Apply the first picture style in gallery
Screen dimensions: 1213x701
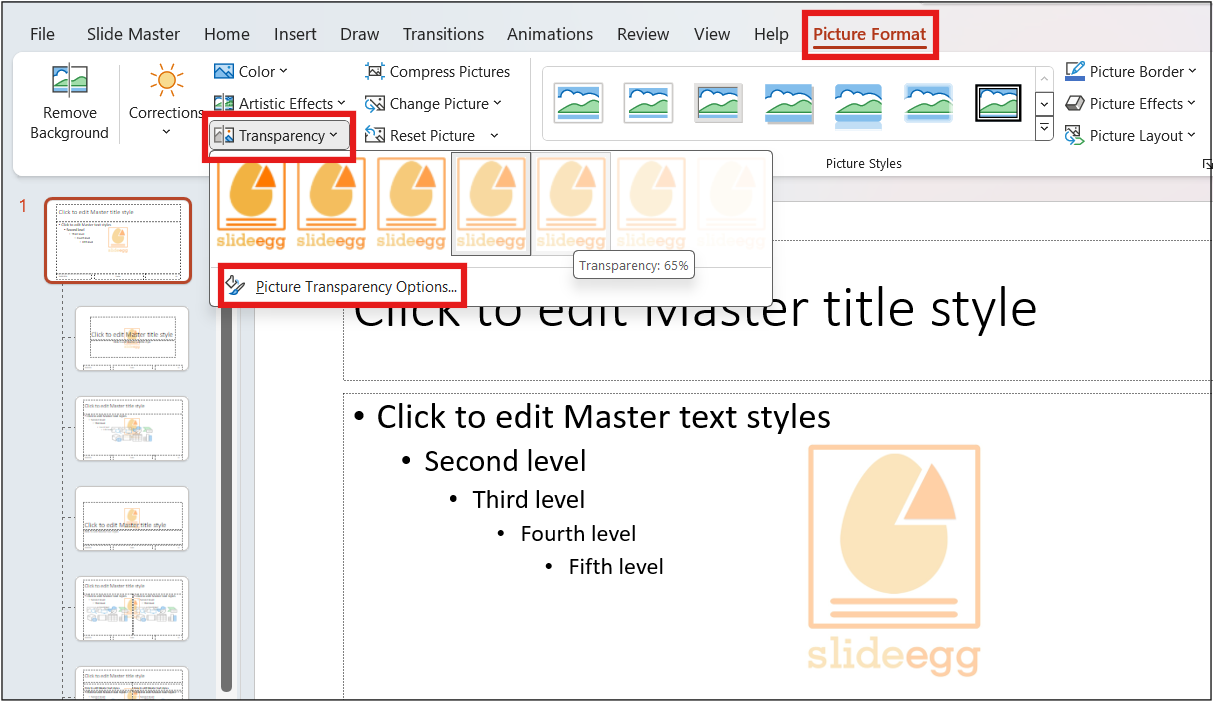click(x=579, y=102)
